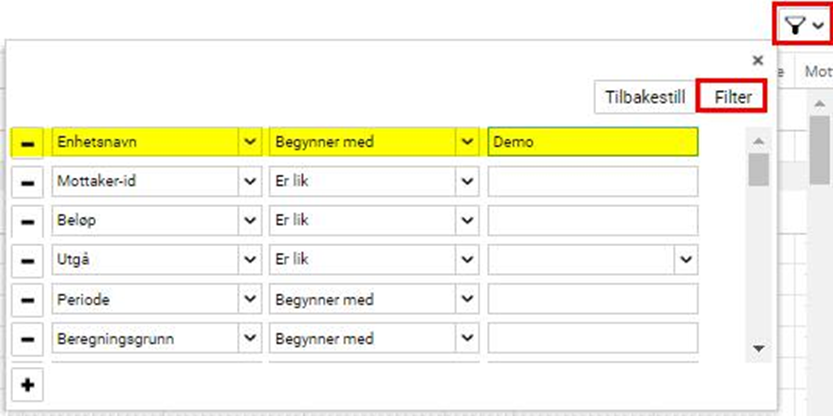Open the Periode operator dropdown
The image size is (833, 416).
[466, 300]
